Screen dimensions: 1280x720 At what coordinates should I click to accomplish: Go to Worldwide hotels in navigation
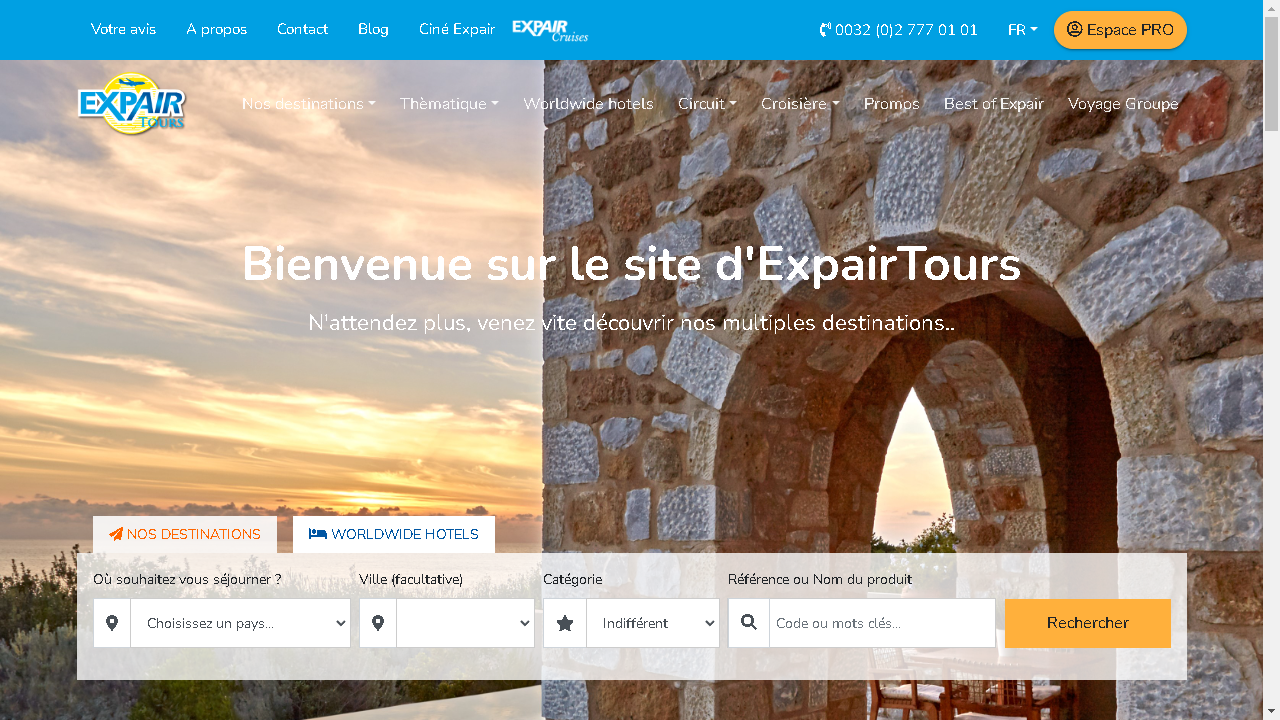pos(588,104)
